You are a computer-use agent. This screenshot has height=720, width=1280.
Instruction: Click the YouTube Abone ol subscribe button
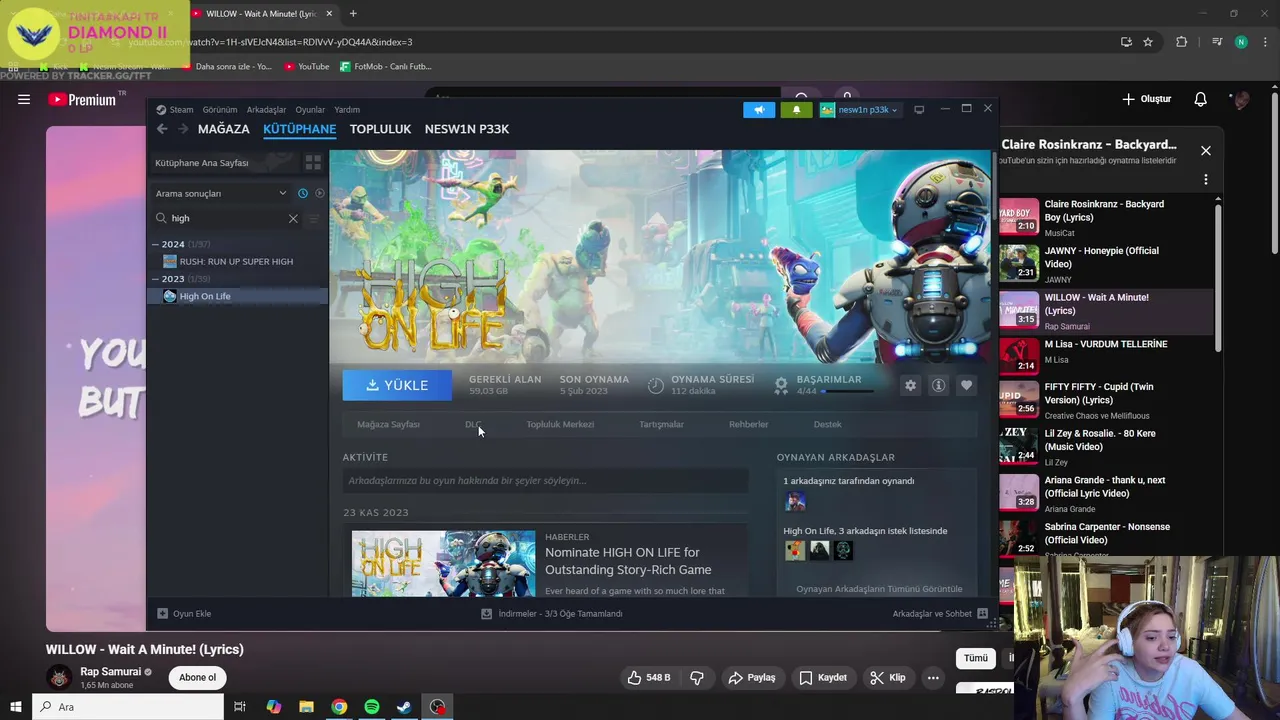pos(197,677)
